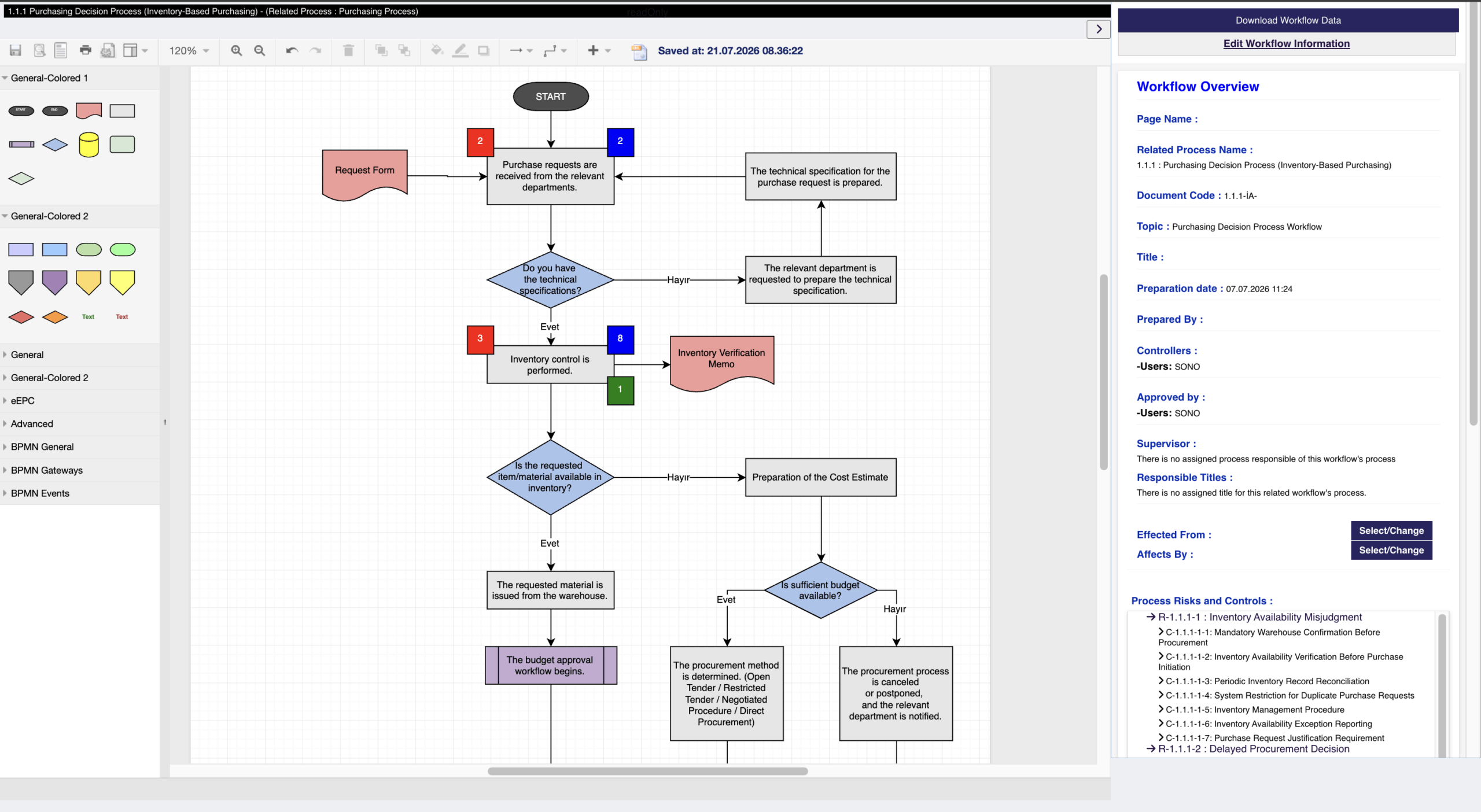Open control C-1.1.1-1-3 Periodic Inventory Record Reconciliation

(x=1263, y=682)
